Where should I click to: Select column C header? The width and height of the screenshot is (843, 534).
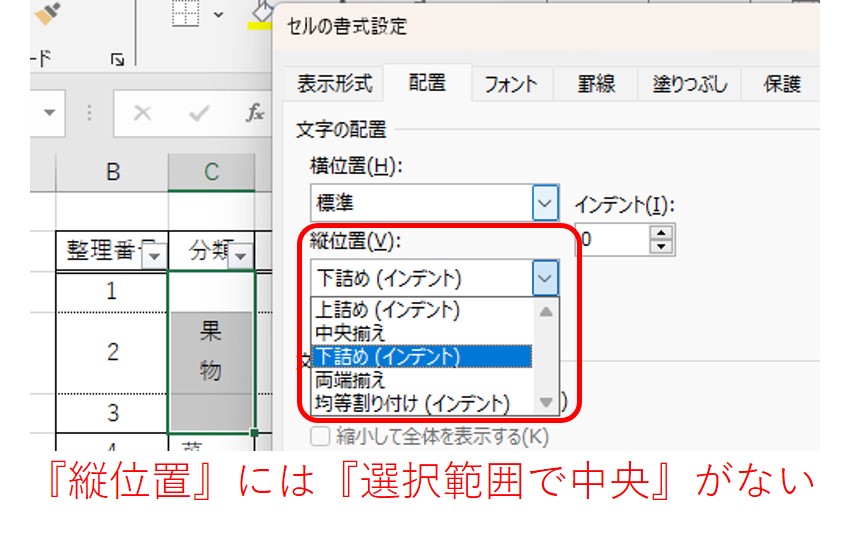click(211, 172)
